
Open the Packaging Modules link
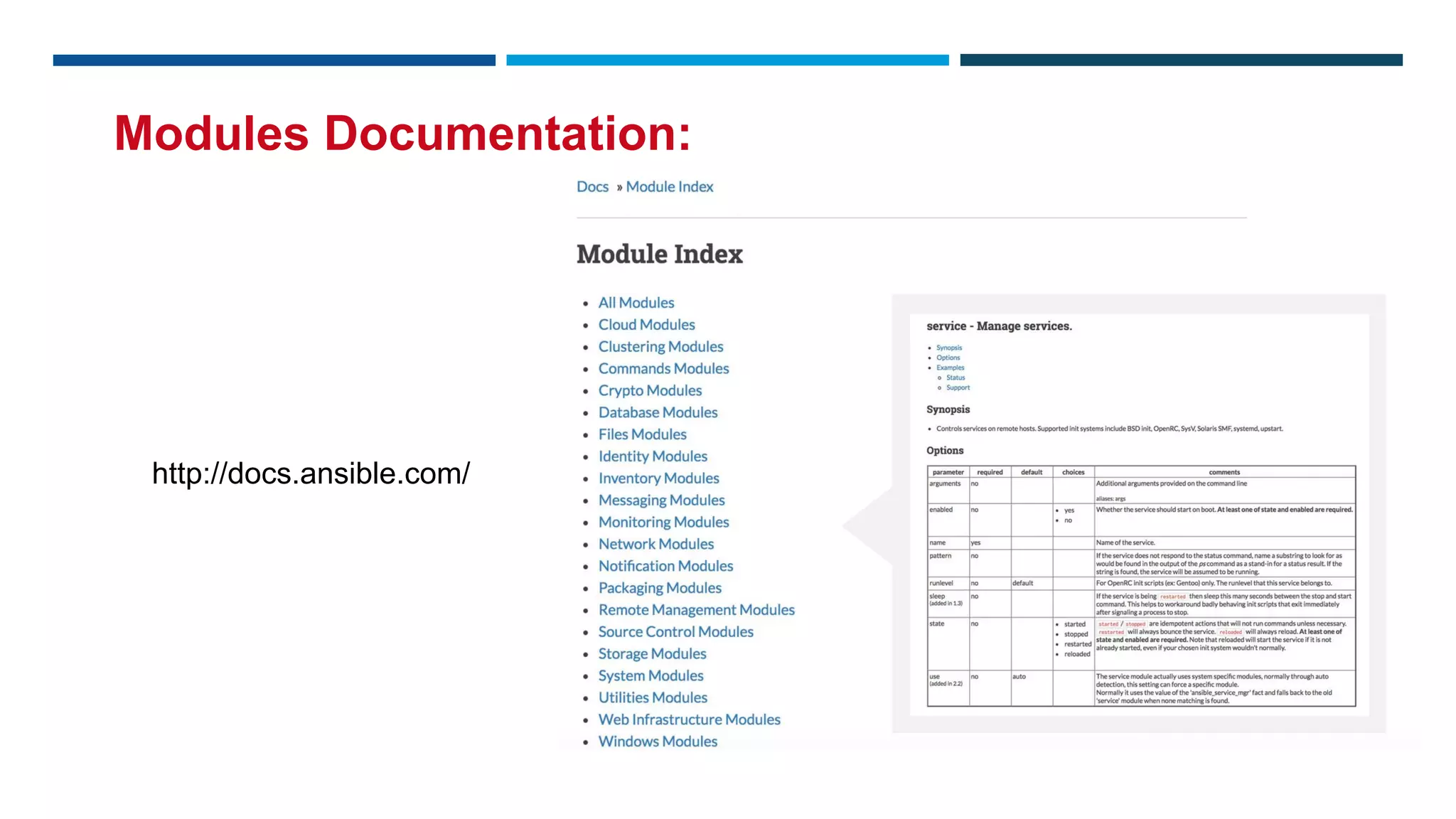[x=660, y=588]
